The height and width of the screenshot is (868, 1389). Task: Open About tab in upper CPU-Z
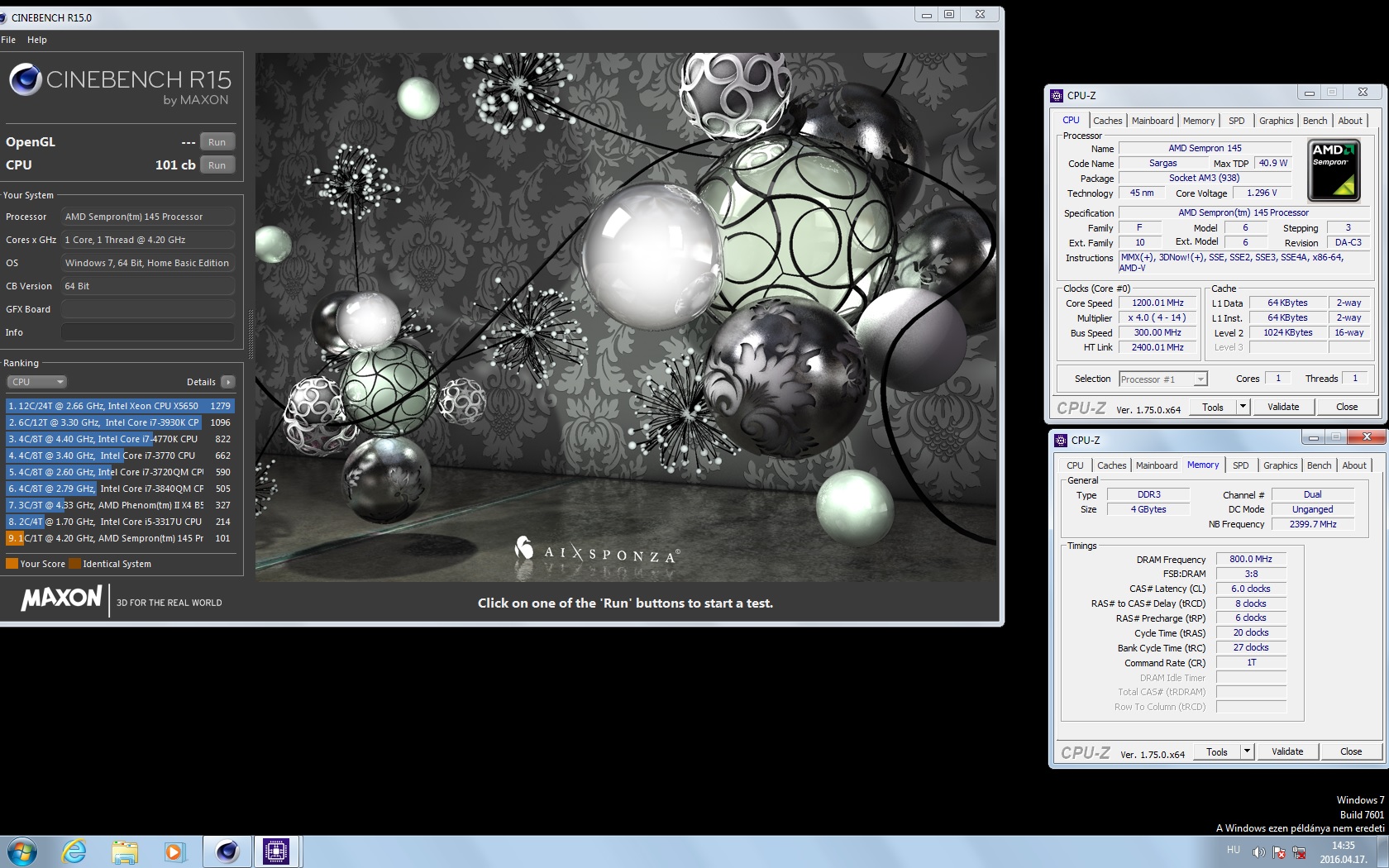coord(1350,121)
